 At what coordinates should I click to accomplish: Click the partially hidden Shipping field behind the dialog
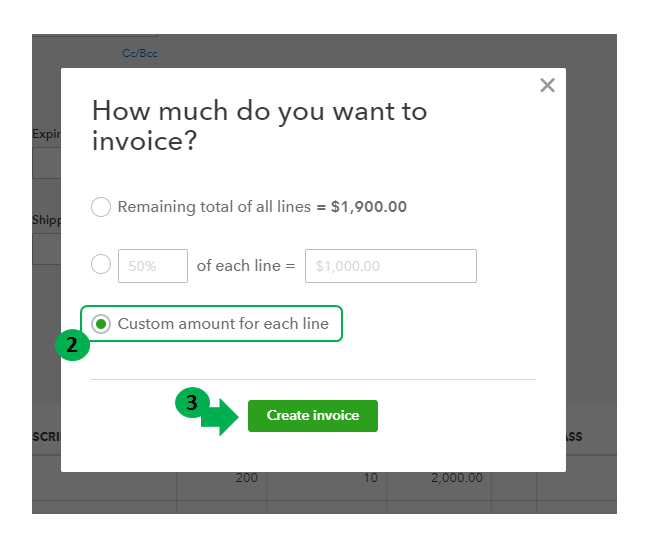pos(46,248)
